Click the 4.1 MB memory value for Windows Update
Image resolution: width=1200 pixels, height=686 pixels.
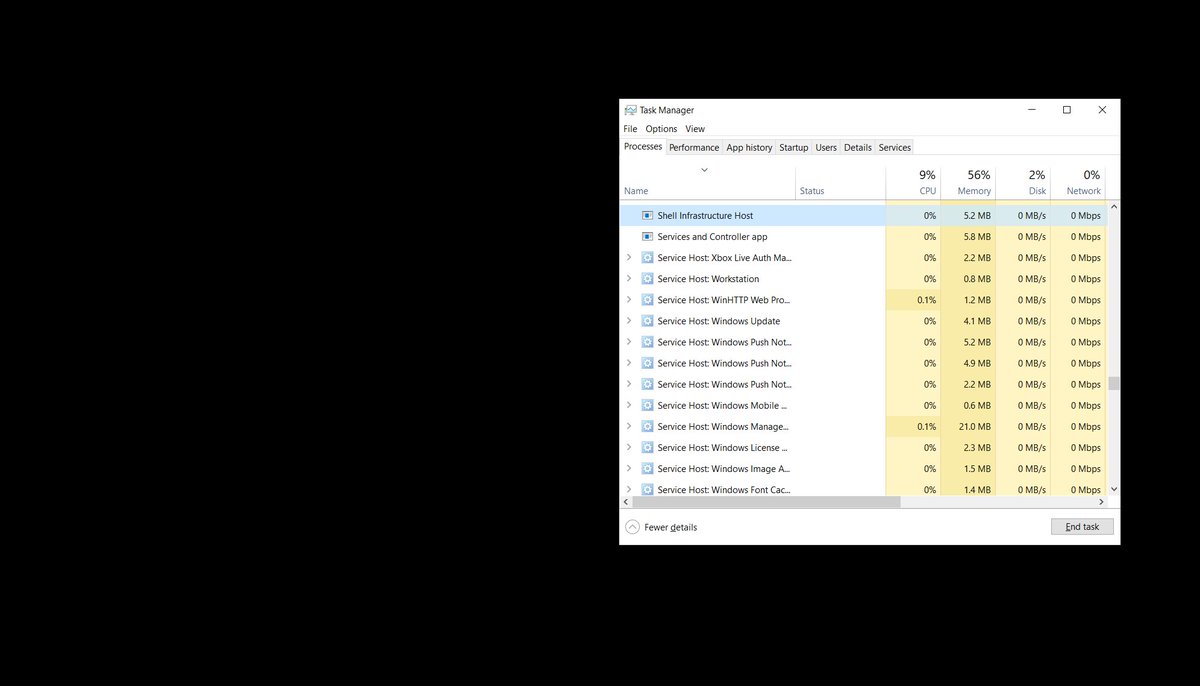tap(977, 322)
